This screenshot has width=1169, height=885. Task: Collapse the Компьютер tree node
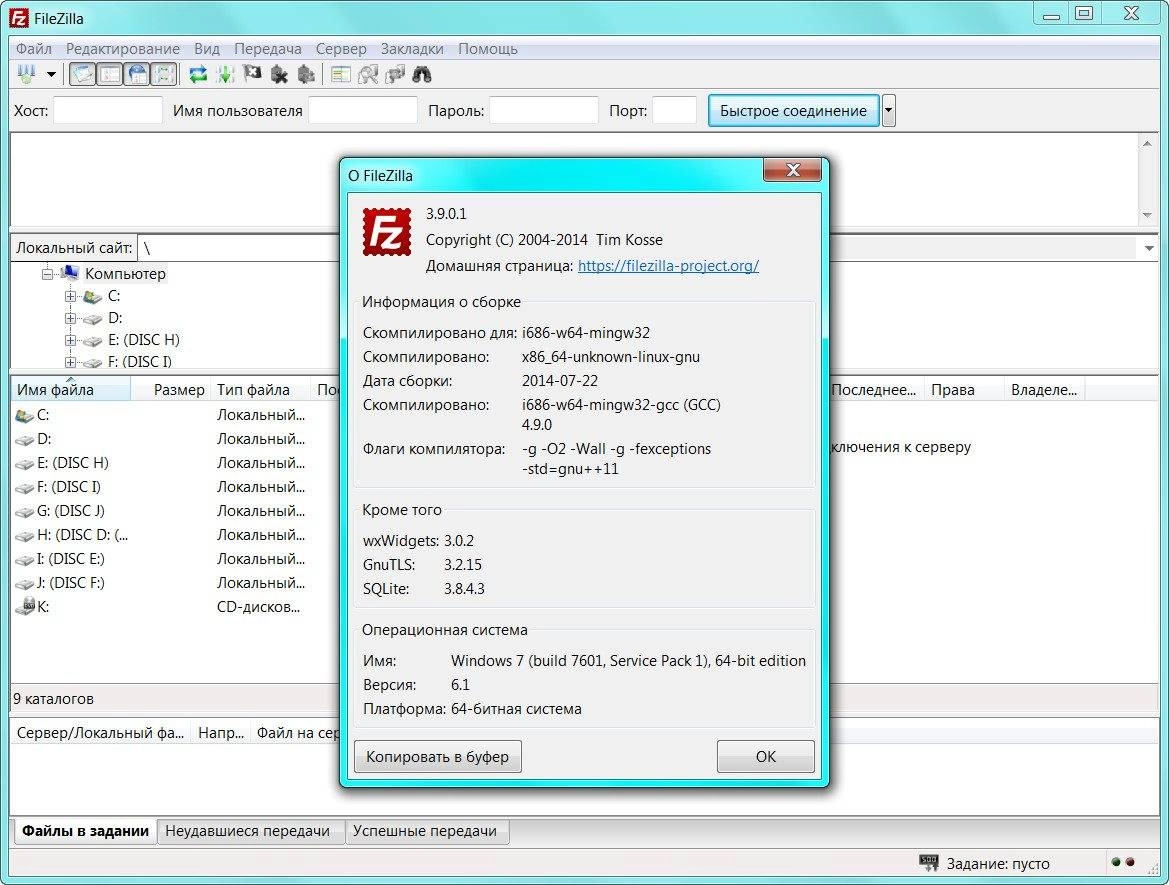(x=48, y=274)
